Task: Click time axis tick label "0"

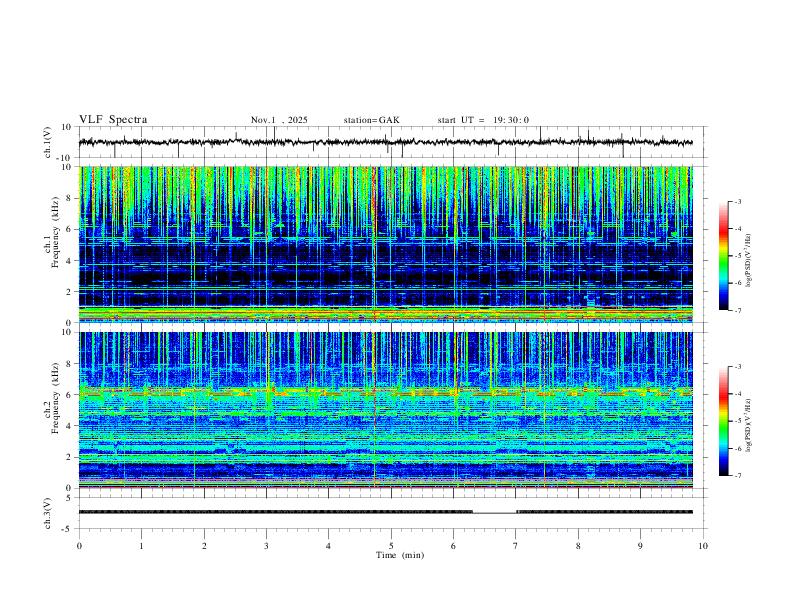Action: (79, 546)
